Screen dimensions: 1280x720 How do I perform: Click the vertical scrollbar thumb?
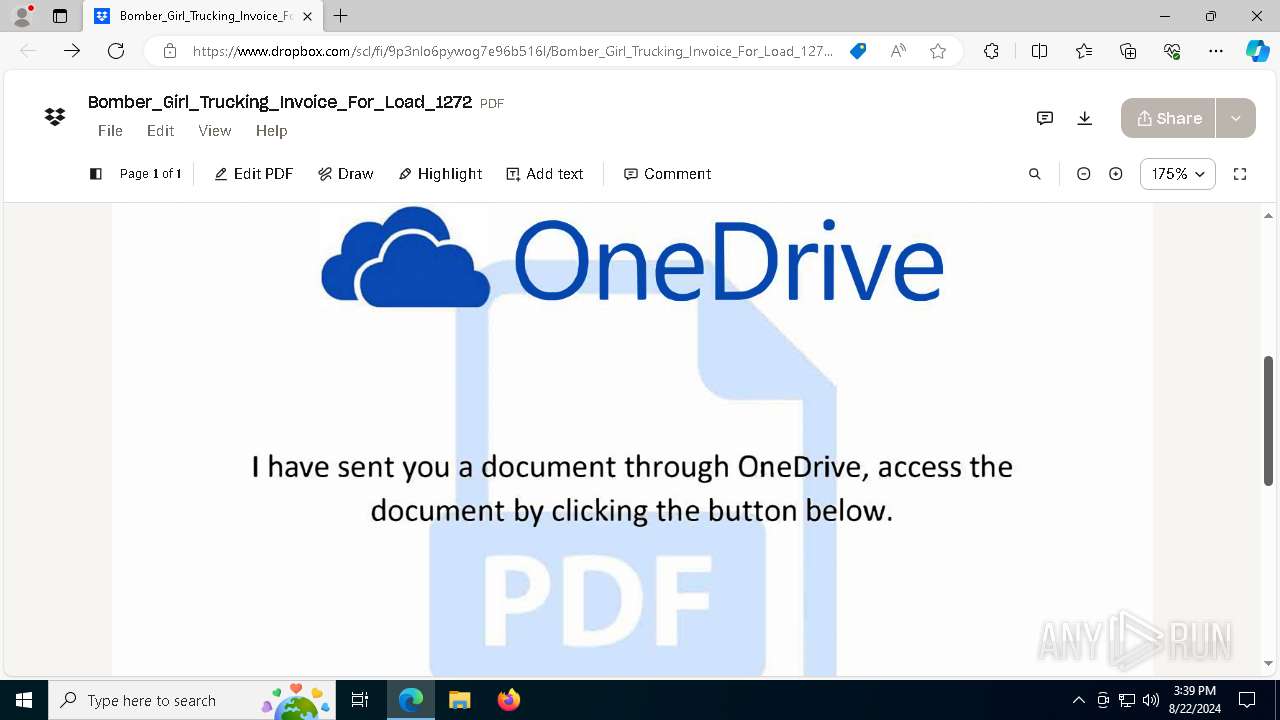tap(1269, 420)
